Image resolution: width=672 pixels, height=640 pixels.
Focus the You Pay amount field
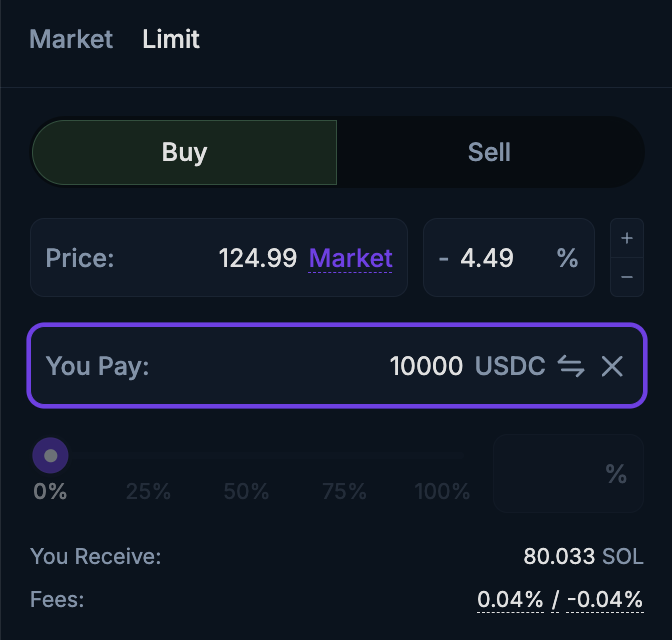425,366
